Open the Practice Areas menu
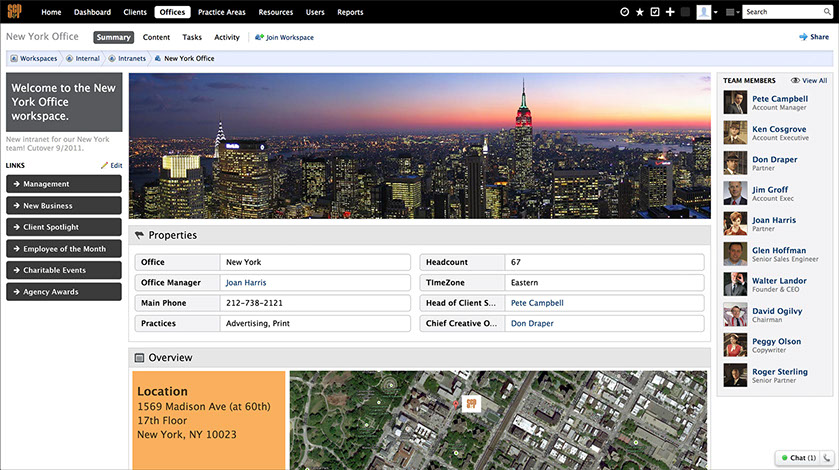839x470 pixels. tap(221, 12)
